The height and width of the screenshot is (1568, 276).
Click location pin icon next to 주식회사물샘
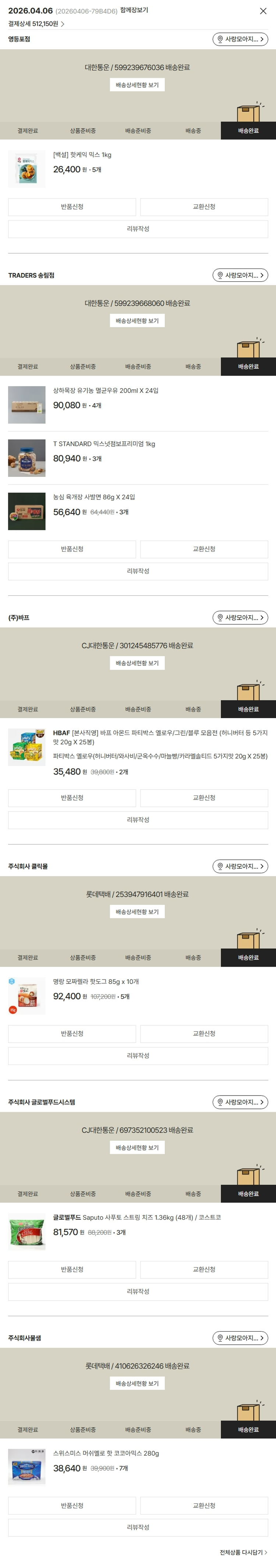[x=220, y=1338]
